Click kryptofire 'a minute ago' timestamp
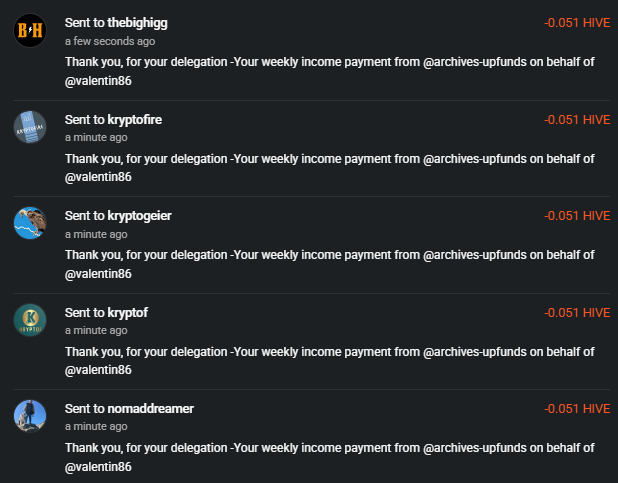 96,138
